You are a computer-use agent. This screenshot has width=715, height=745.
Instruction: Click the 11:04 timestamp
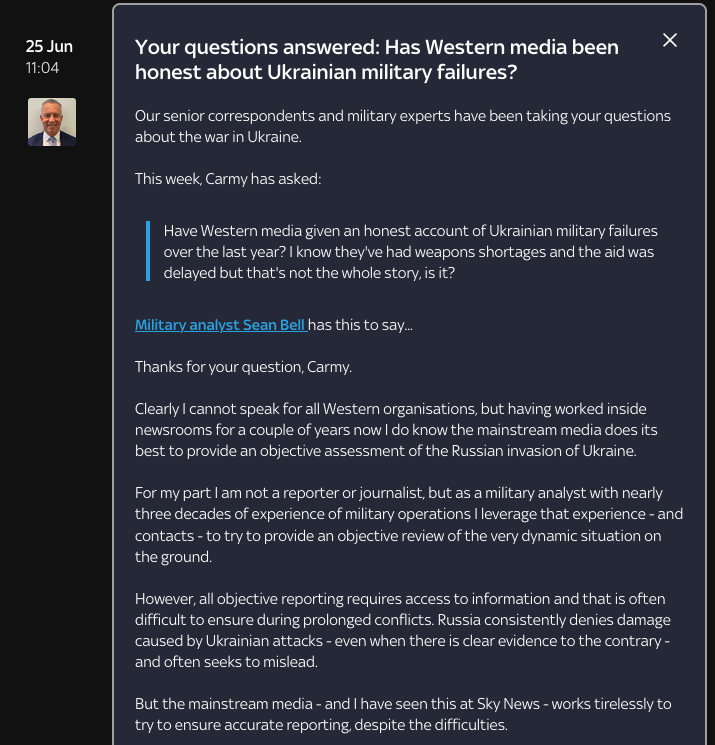[x=43, y=68]
